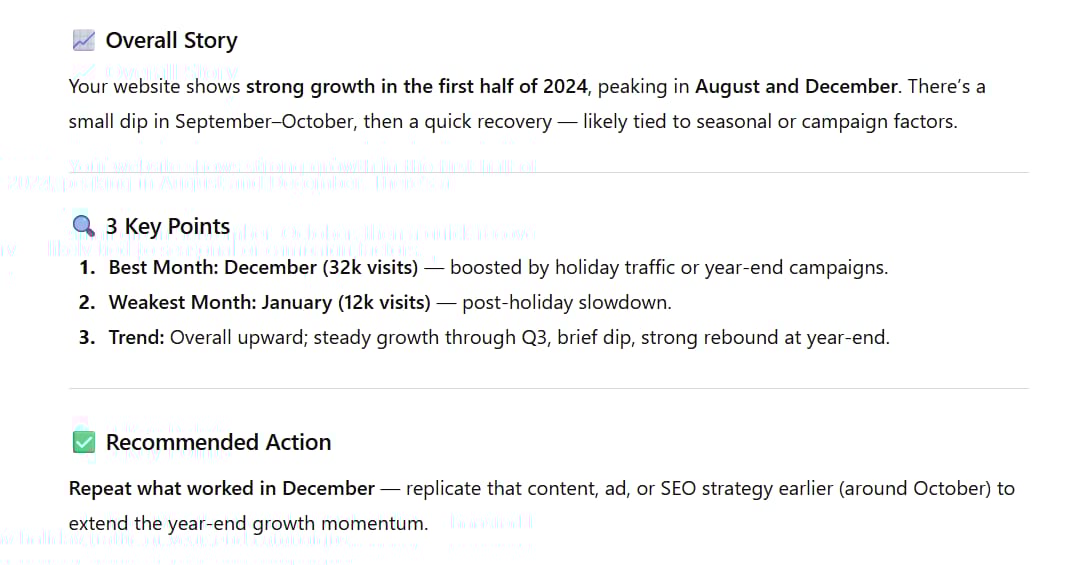The height and width of the screenshot is (565, 1066).
Task: Click the list number 2 marker
Action: [87, 302]
